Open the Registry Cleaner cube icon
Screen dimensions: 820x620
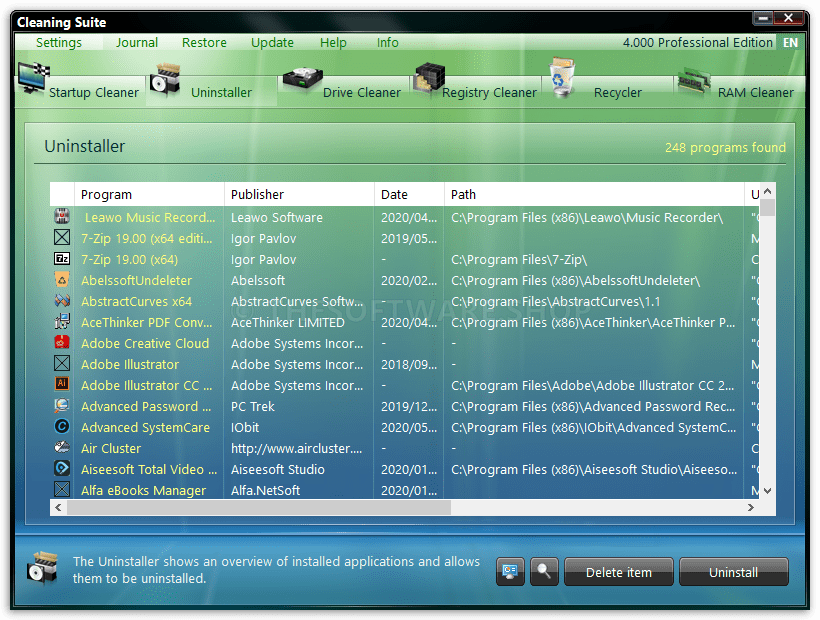(x=429, y=78)
